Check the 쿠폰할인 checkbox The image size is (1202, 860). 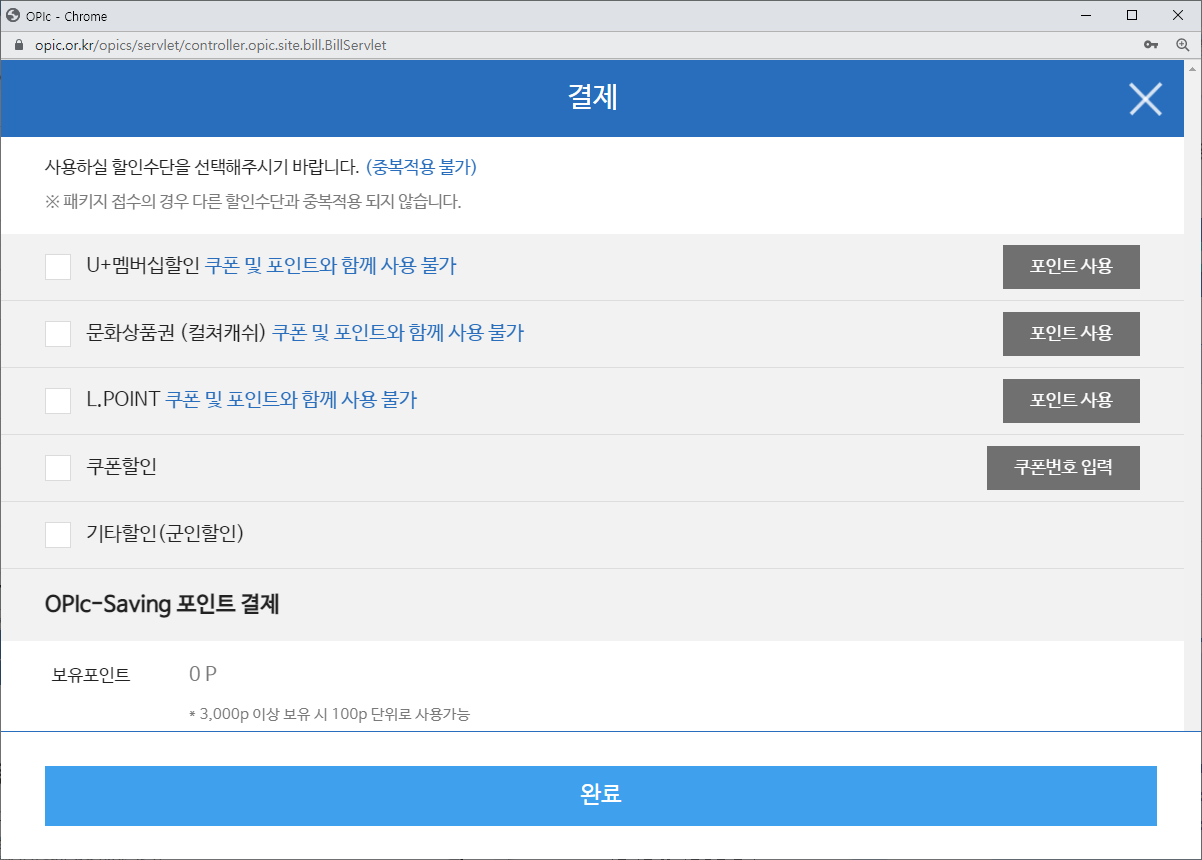(58, 468)
